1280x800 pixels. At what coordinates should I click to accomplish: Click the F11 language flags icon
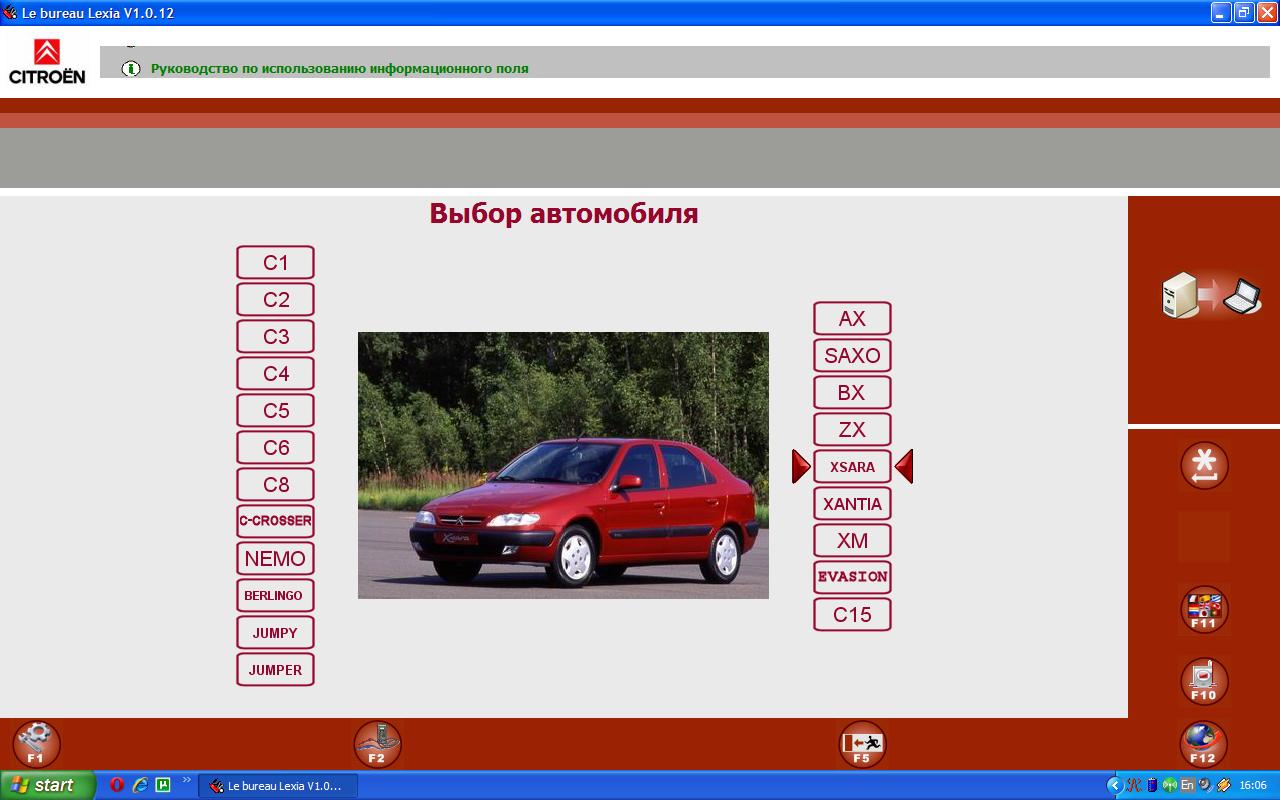click(1204, 610)
